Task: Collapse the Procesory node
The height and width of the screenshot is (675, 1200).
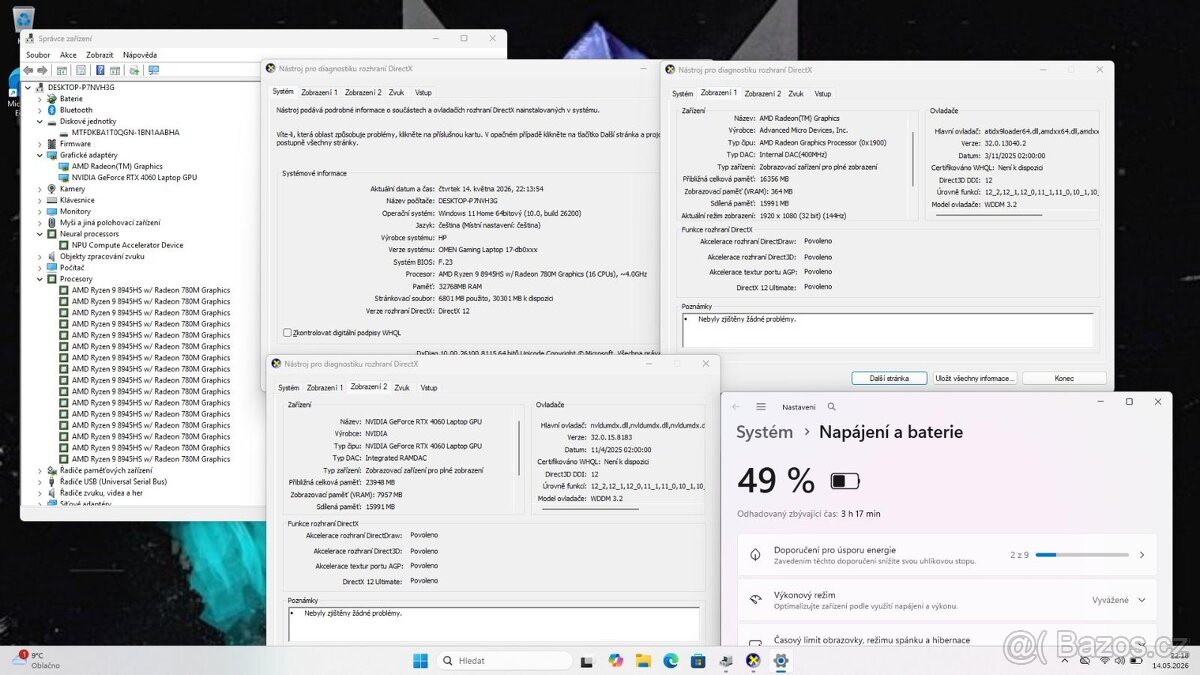Action: click(x=40, y=279)
